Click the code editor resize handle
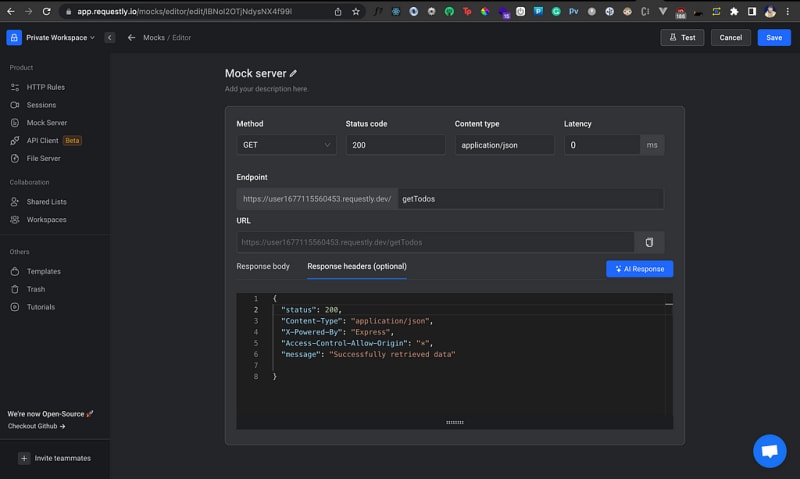800x479 pixels. [455, 422]
